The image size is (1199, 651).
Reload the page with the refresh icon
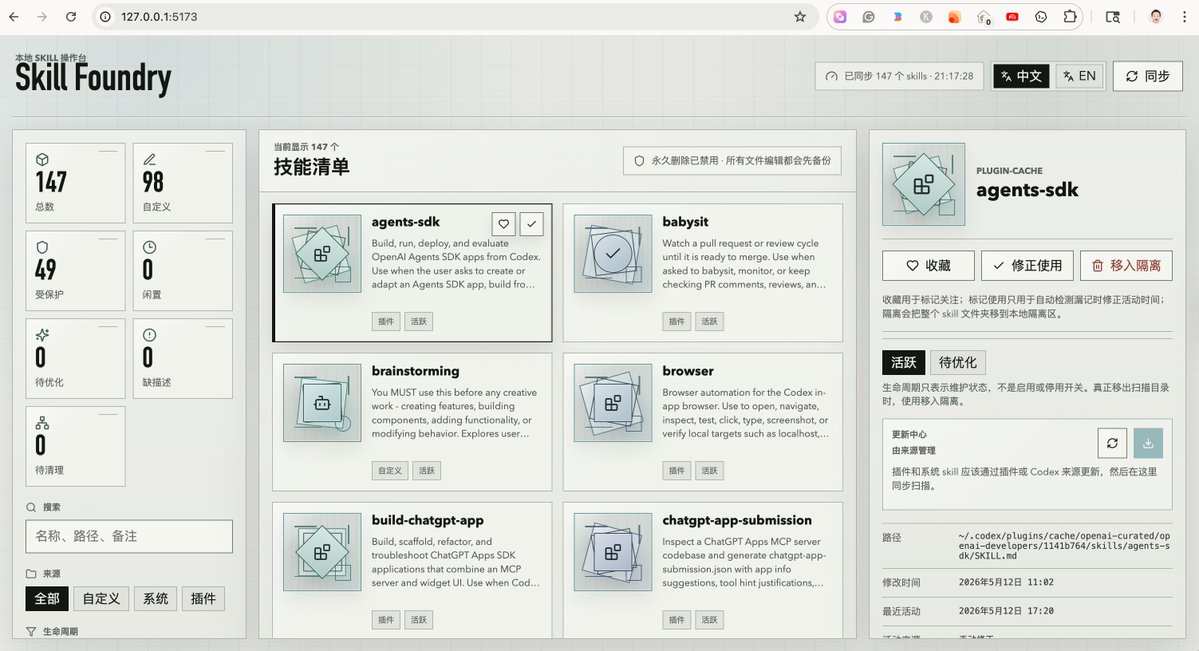point(70,17)
